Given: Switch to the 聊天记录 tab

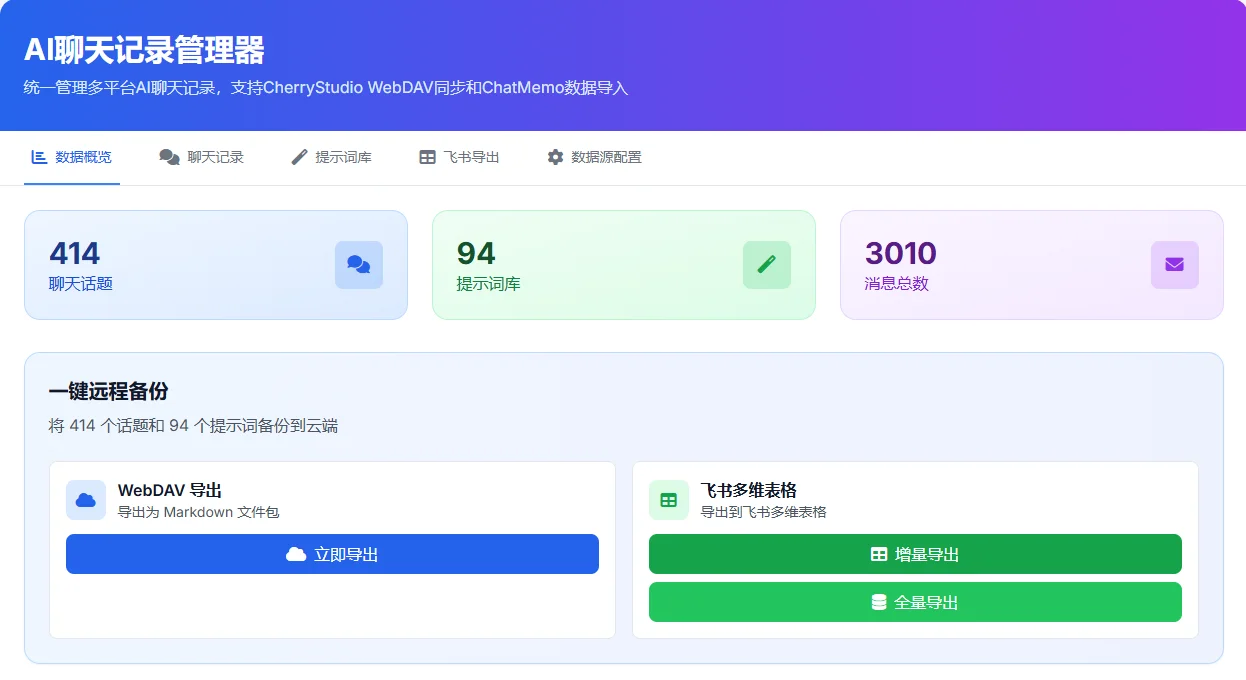Looking at the screenshot, I should click(x=201, y=156).
